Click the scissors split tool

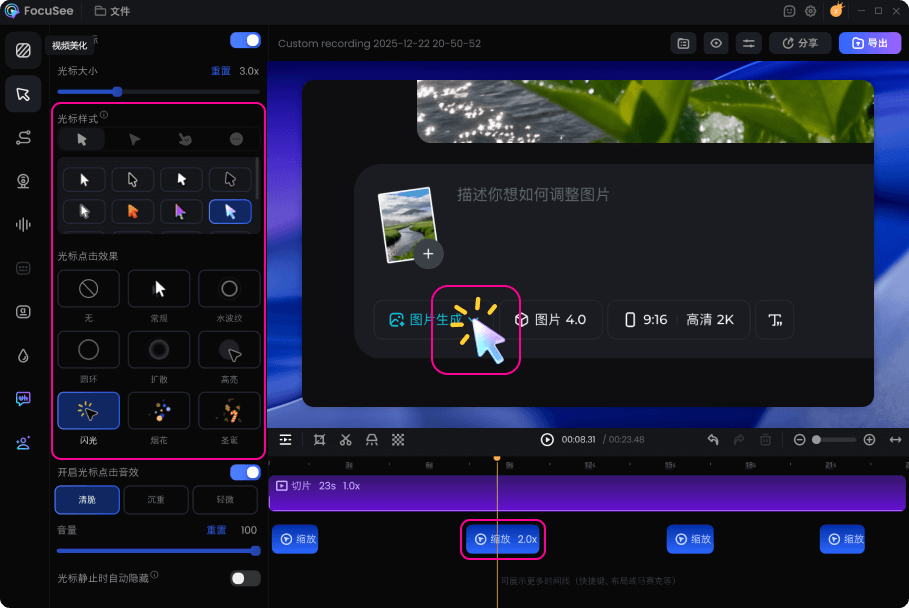pos(346,440)
